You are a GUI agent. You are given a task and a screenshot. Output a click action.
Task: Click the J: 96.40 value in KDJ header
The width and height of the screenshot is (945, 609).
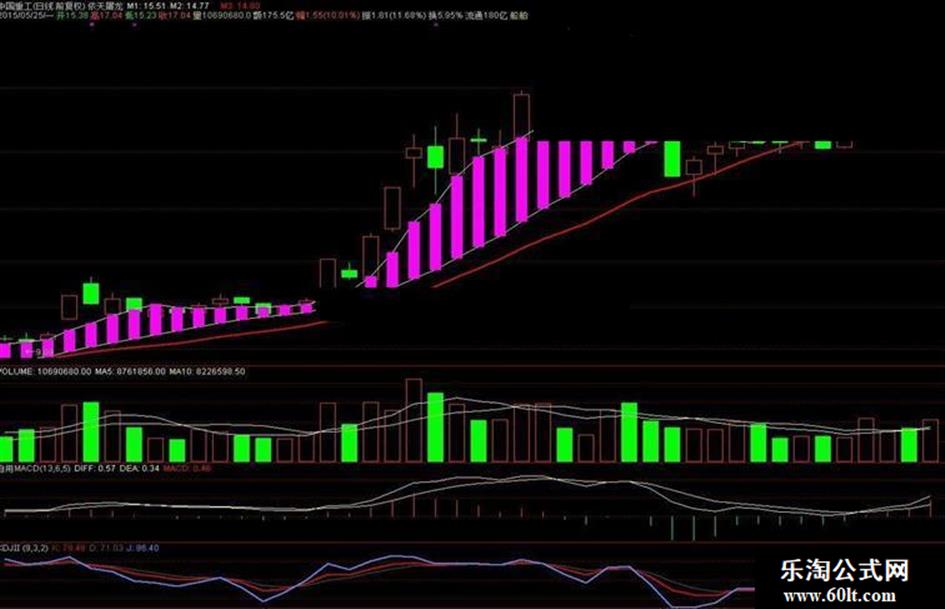coord(143,548)
